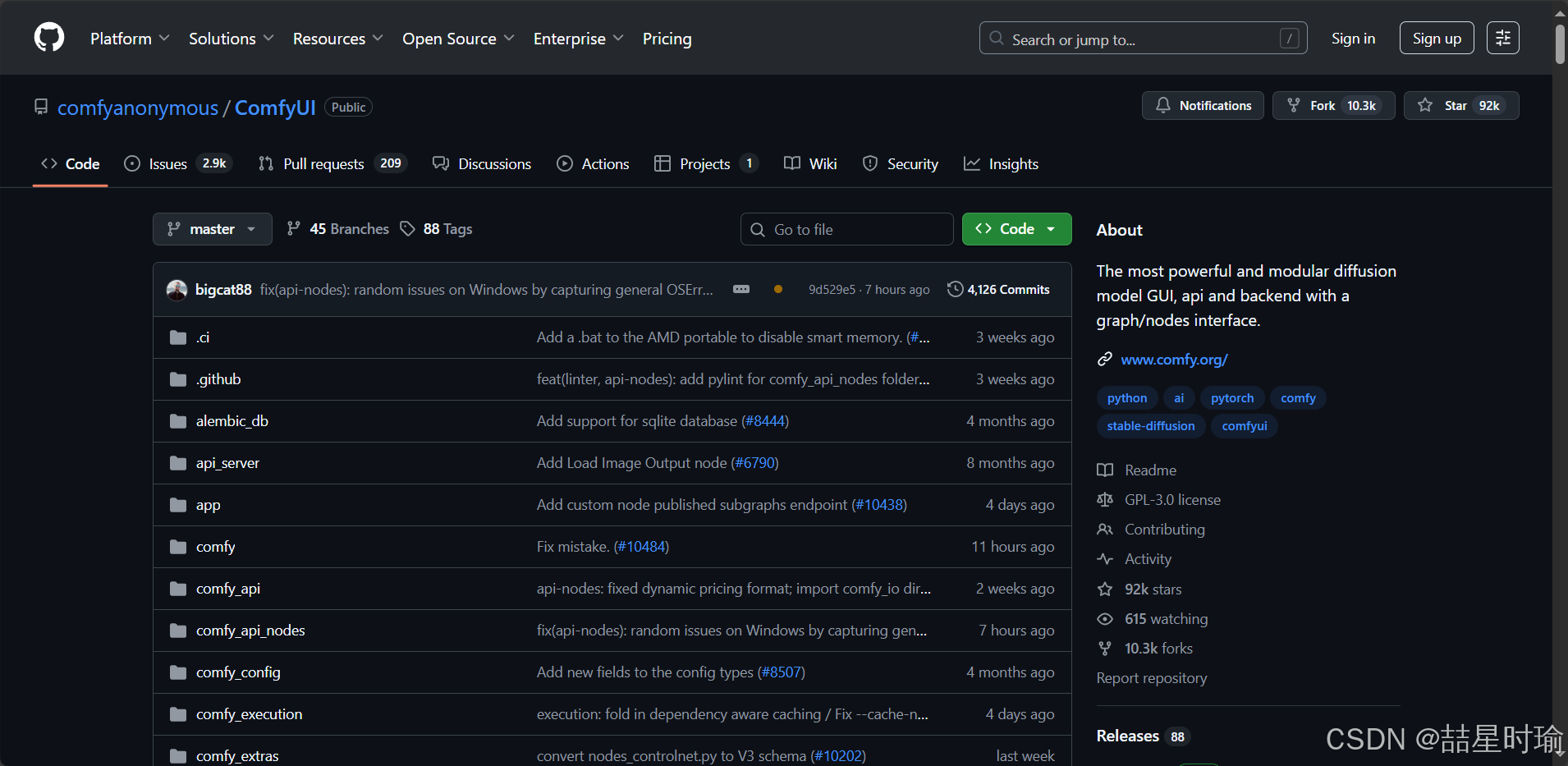Screen dimensions: 1568x766
Task: Click the vertical page scrollbar thumb
Action: click(1560, 44)
